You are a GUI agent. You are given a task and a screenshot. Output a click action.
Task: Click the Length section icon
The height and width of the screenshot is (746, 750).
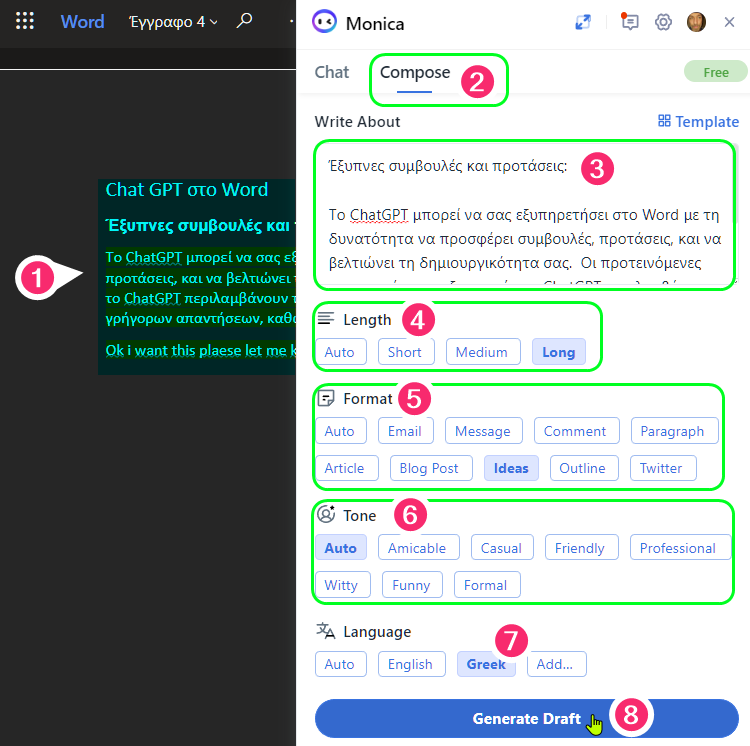point(326,318)
